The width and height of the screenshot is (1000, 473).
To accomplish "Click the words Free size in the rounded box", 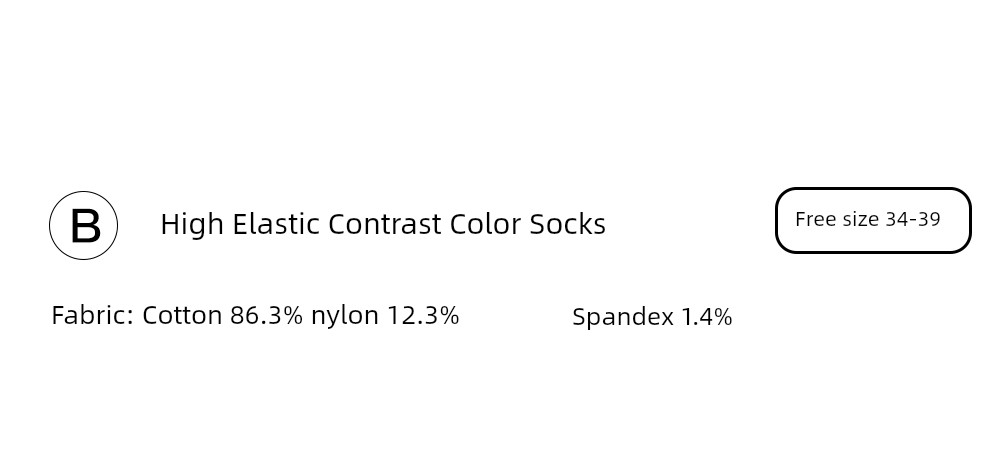I will click(x=837, y=219).
